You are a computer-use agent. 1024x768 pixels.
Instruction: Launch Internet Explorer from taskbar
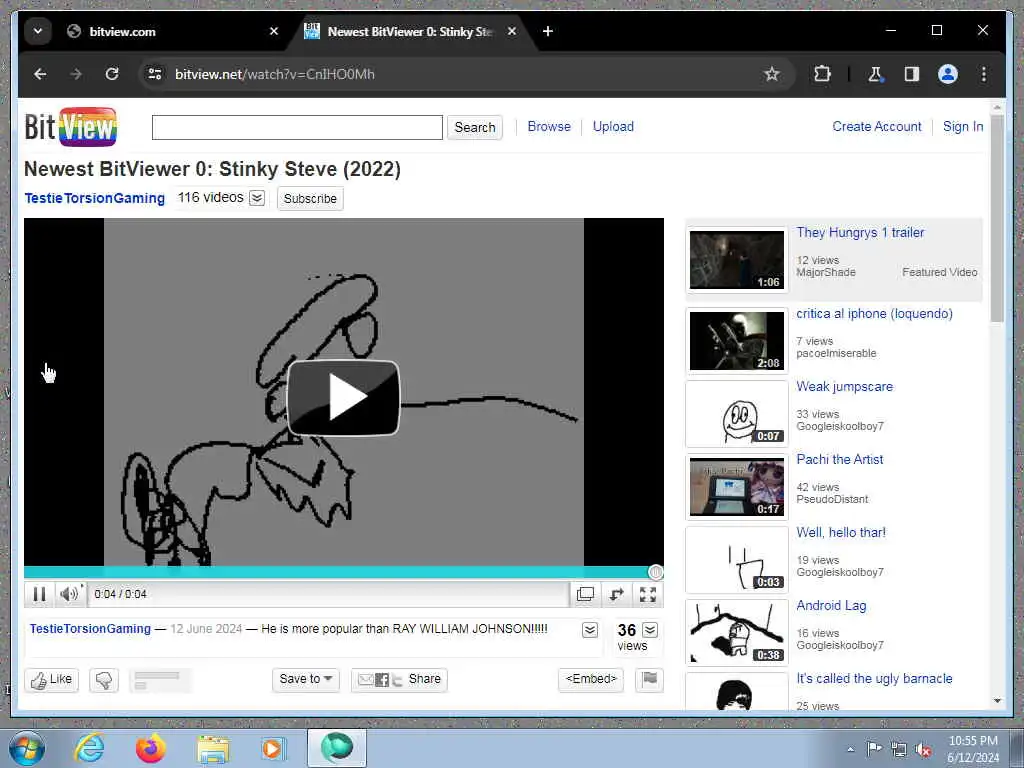point(89,748)
